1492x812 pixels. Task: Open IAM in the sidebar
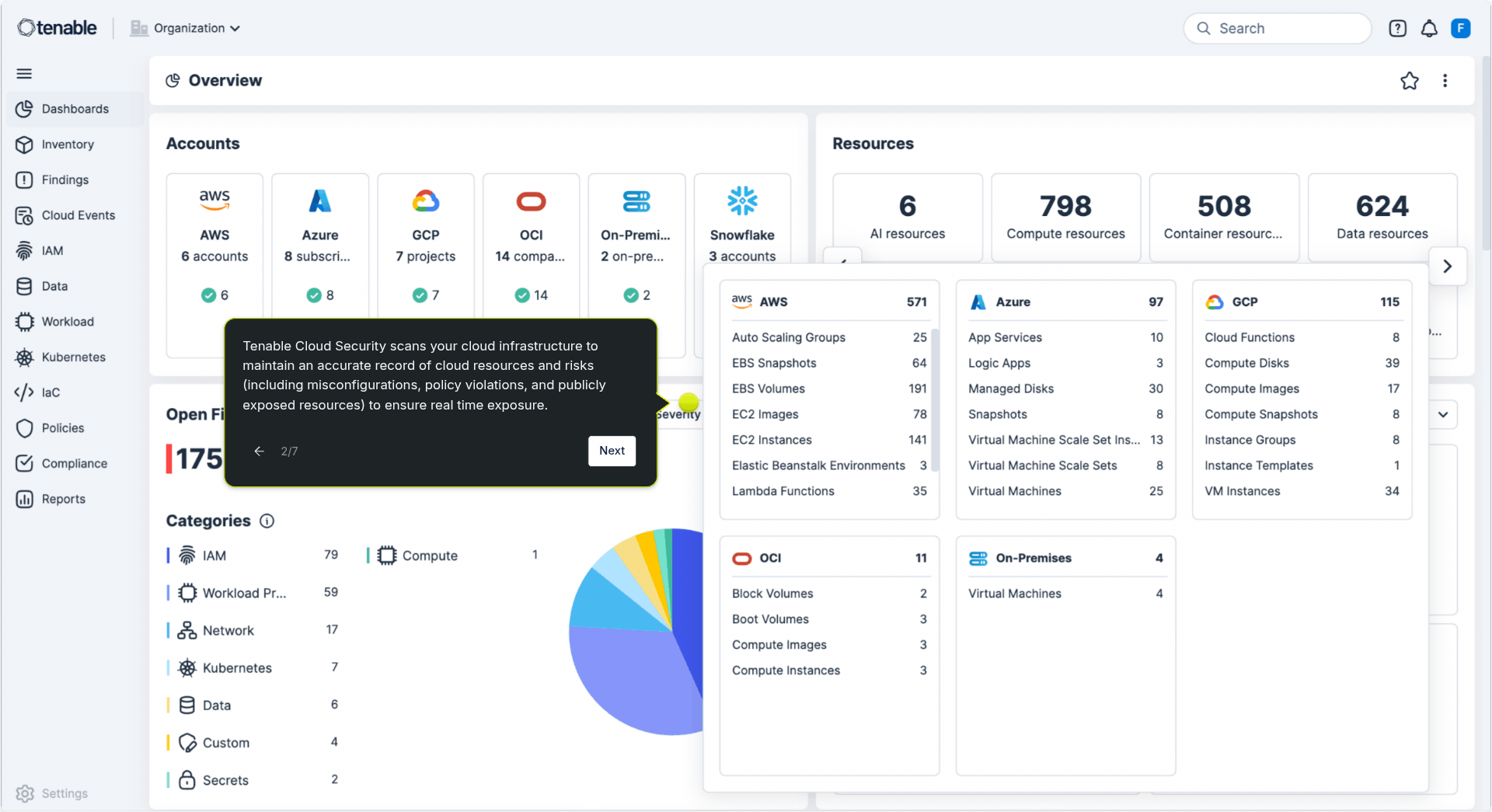pyautogui.click(x=75, y=251)
